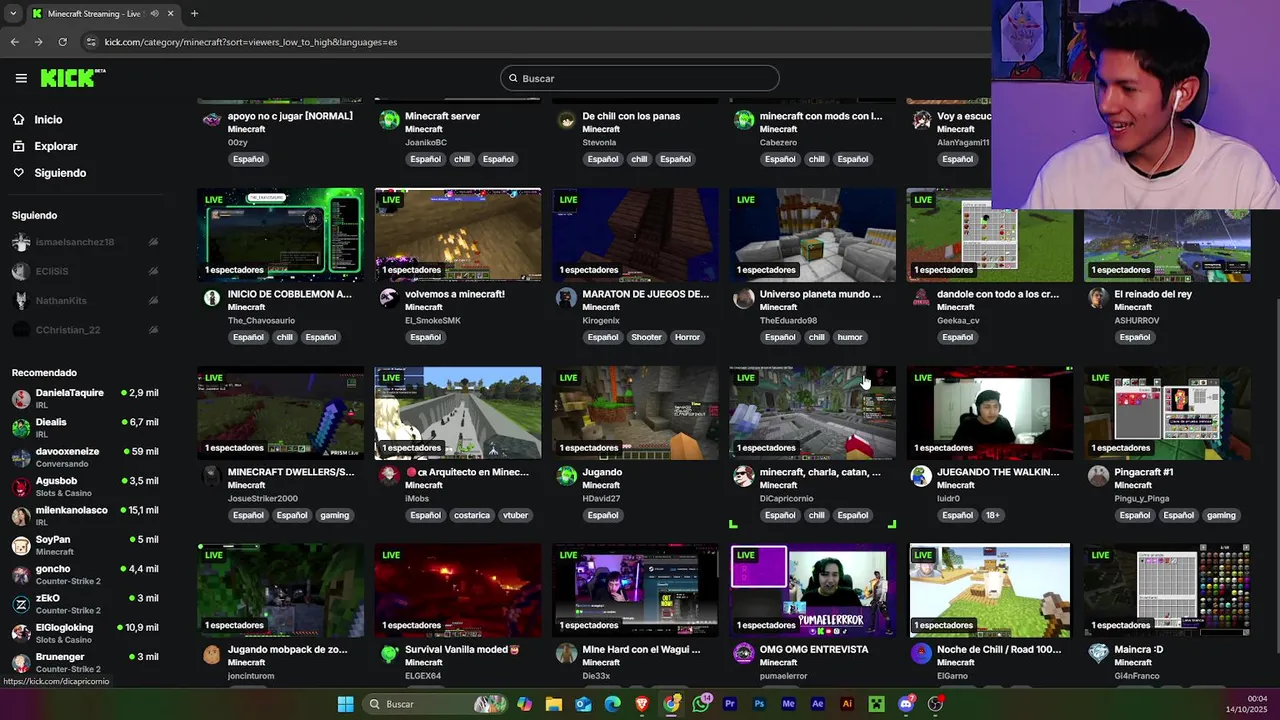The height and width of the screenshot is (720, 1280).
Task: Focus the Buscar search field on Kick
Action: tap(640, 78)
